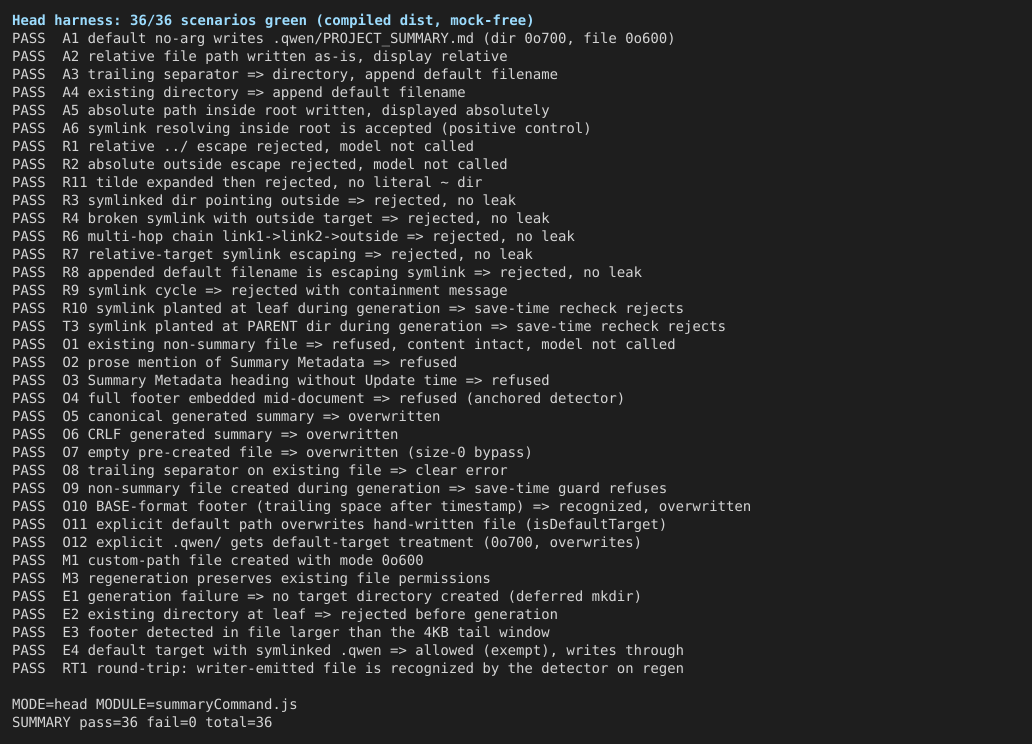
Task: Click the O6 CRLF generated summary line
Action: coord(205,435)
